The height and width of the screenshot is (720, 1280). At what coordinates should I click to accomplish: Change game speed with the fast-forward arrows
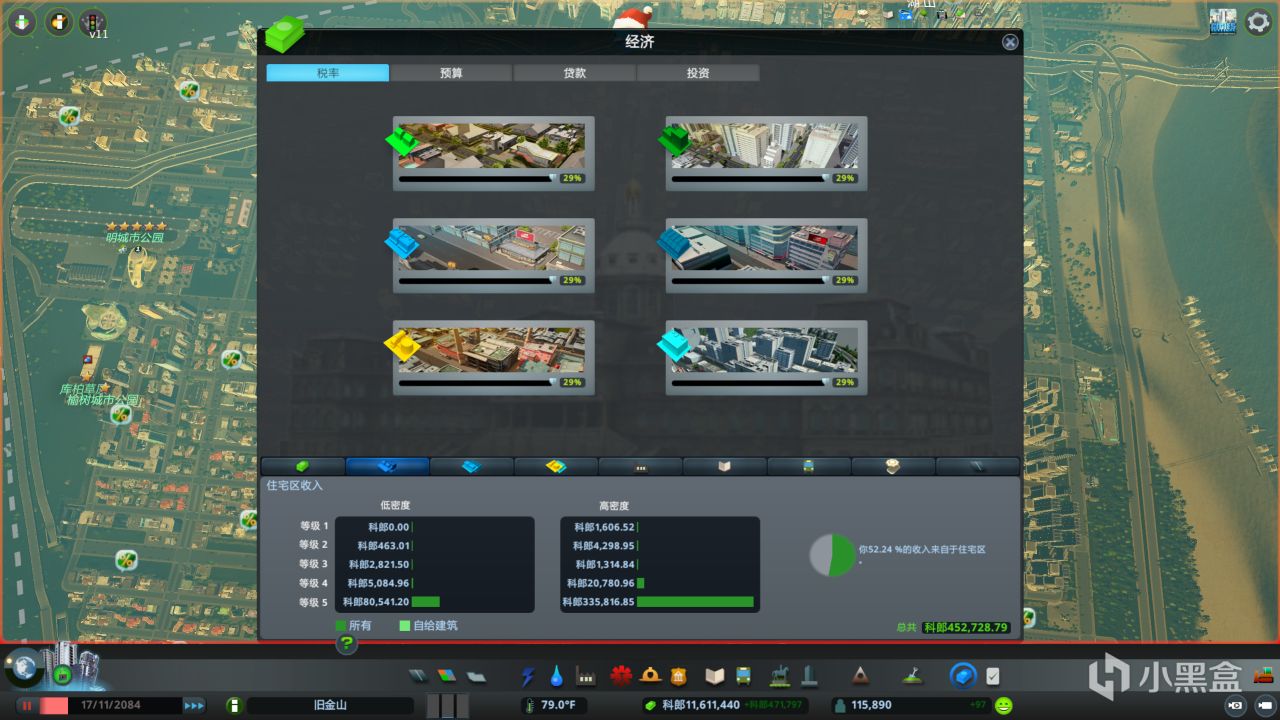coord(194,705)
